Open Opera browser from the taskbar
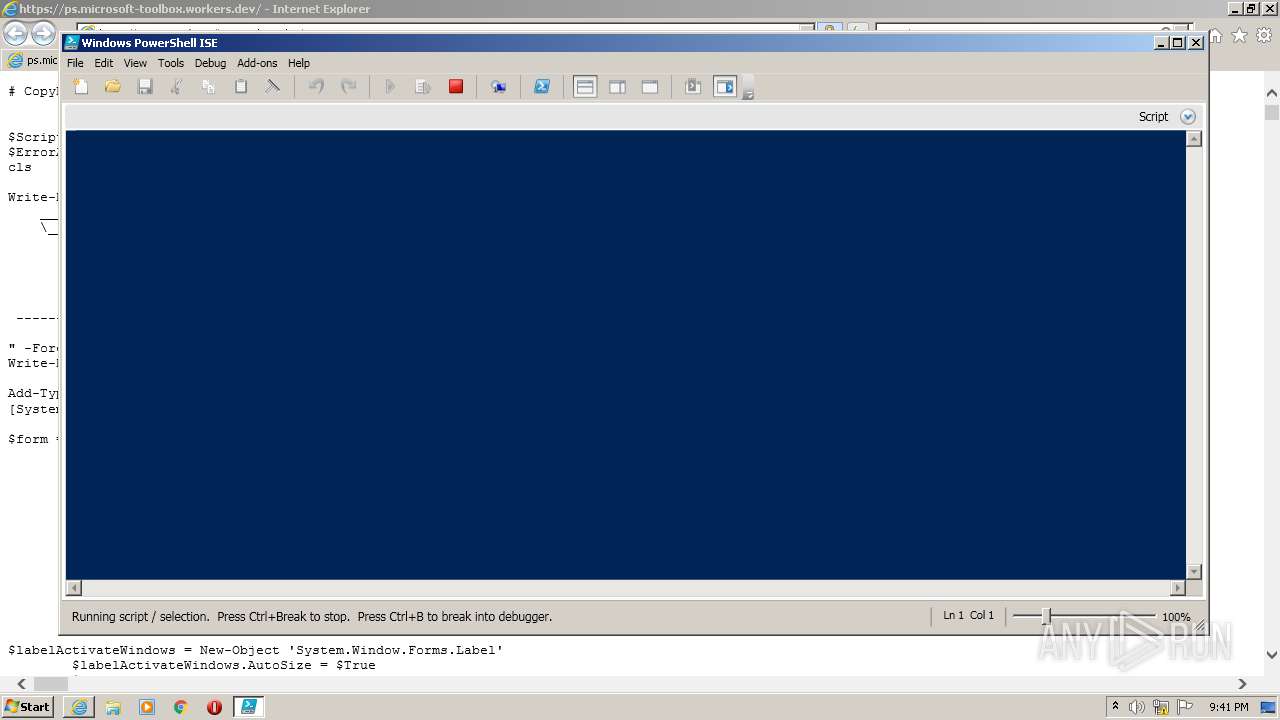 pos(214,707)
